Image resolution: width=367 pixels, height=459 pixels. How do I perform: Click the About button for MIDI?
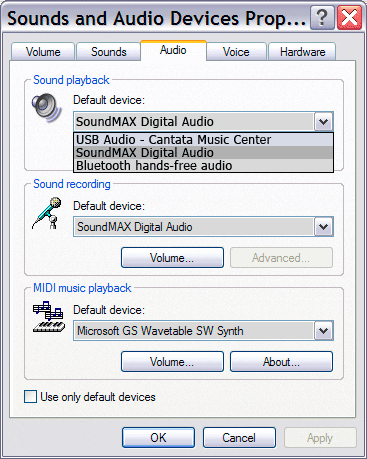(281, 362)
